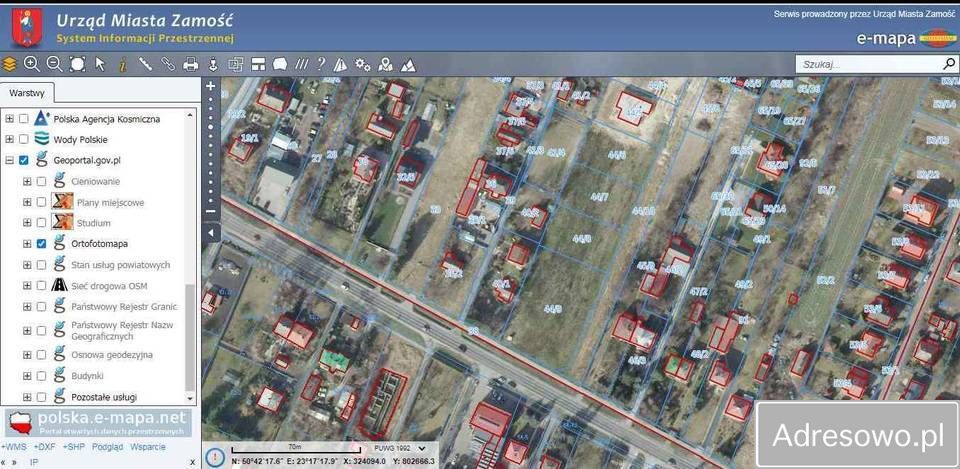Click the triple slash lines tool
Screen dimensions: 960x469
(301, 64)
